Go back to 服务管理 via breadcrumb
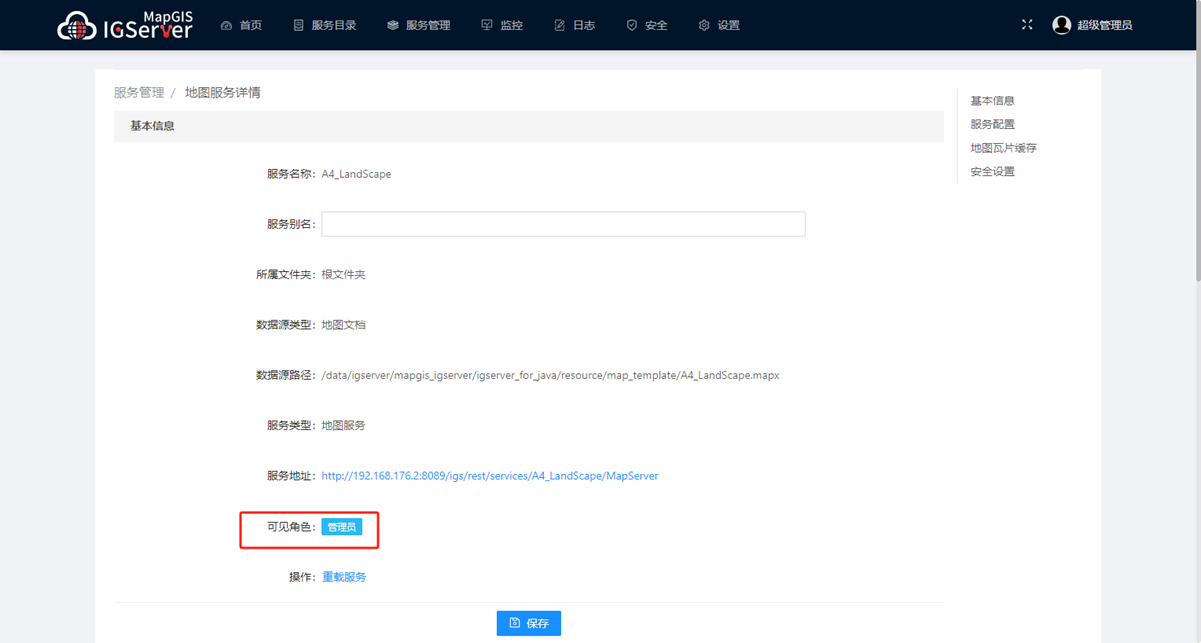The width and height of the screenshot is (1201, 643). (139, 92)
